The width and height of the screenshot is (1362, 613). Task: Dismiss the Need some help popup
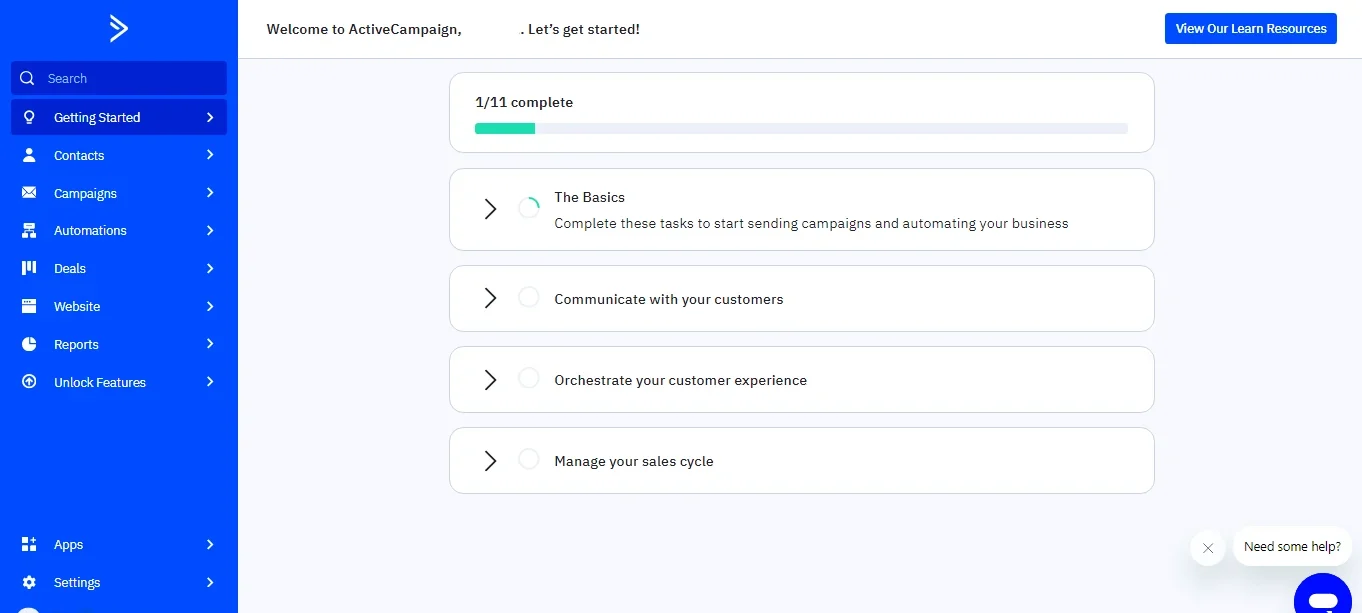click(x=1208, y=548)
